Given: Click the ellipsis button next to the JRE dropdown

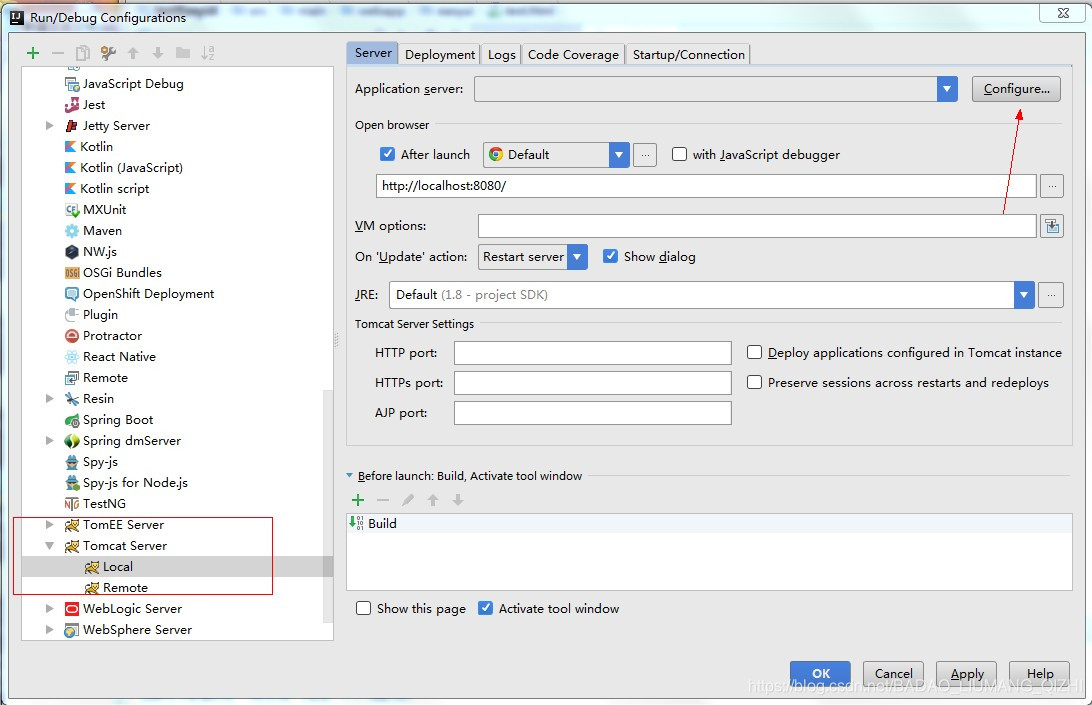Looking at the screenshot, I should [x=1051, y=295].
